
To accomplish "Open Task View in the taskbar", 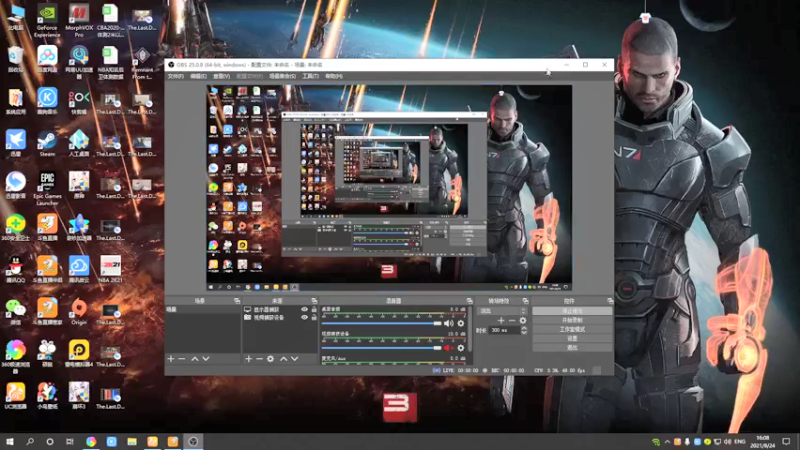I will pyautogui.click(x=70, y=441).
